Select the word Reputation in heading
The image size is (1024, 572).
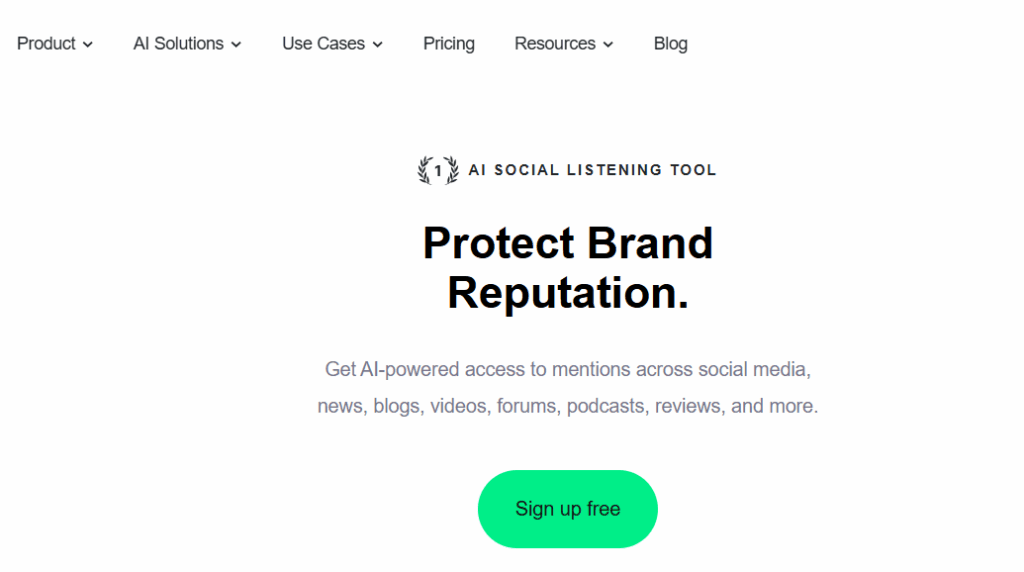tap(568, 293)
